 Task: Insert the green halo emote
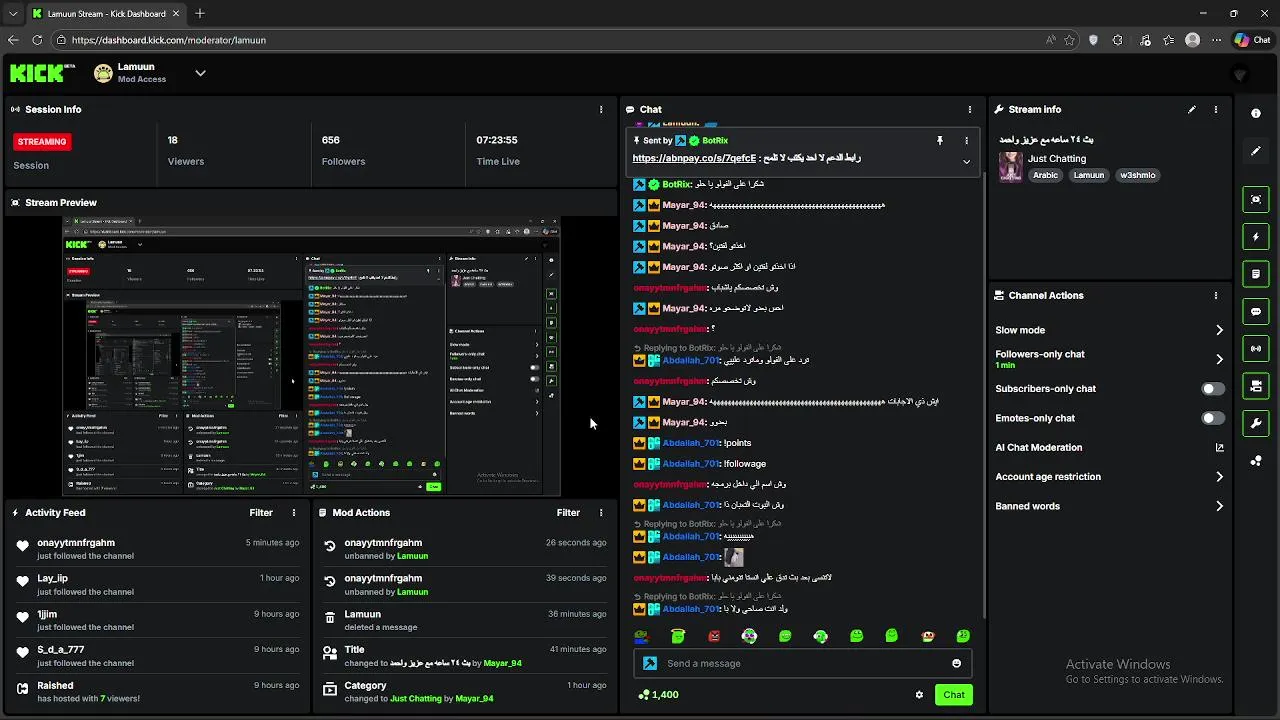click(678, 636)
